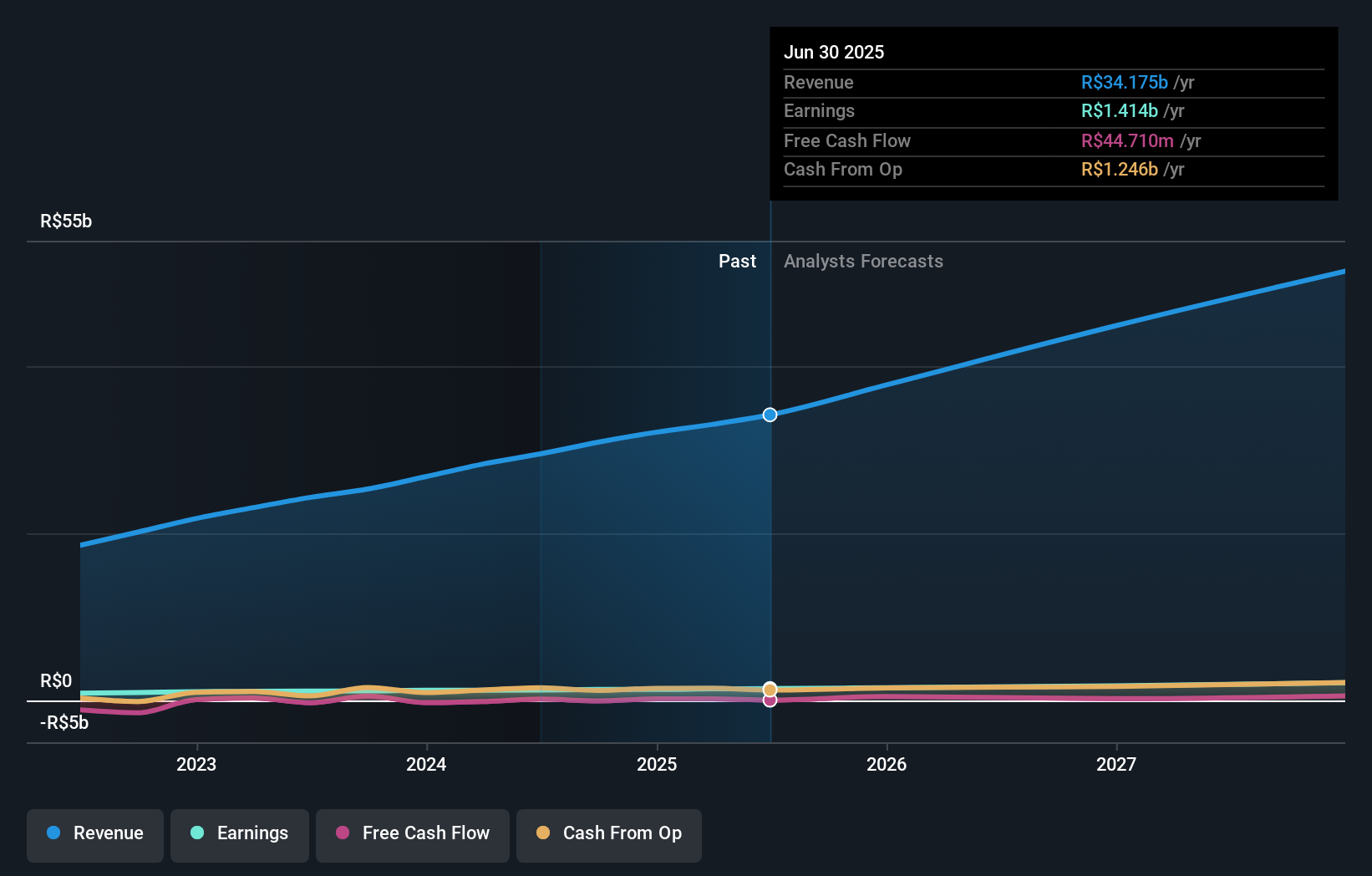Click the pink Free Cash Flow legend dot
Screen dimensions: 1372x876
click(343, 833)
